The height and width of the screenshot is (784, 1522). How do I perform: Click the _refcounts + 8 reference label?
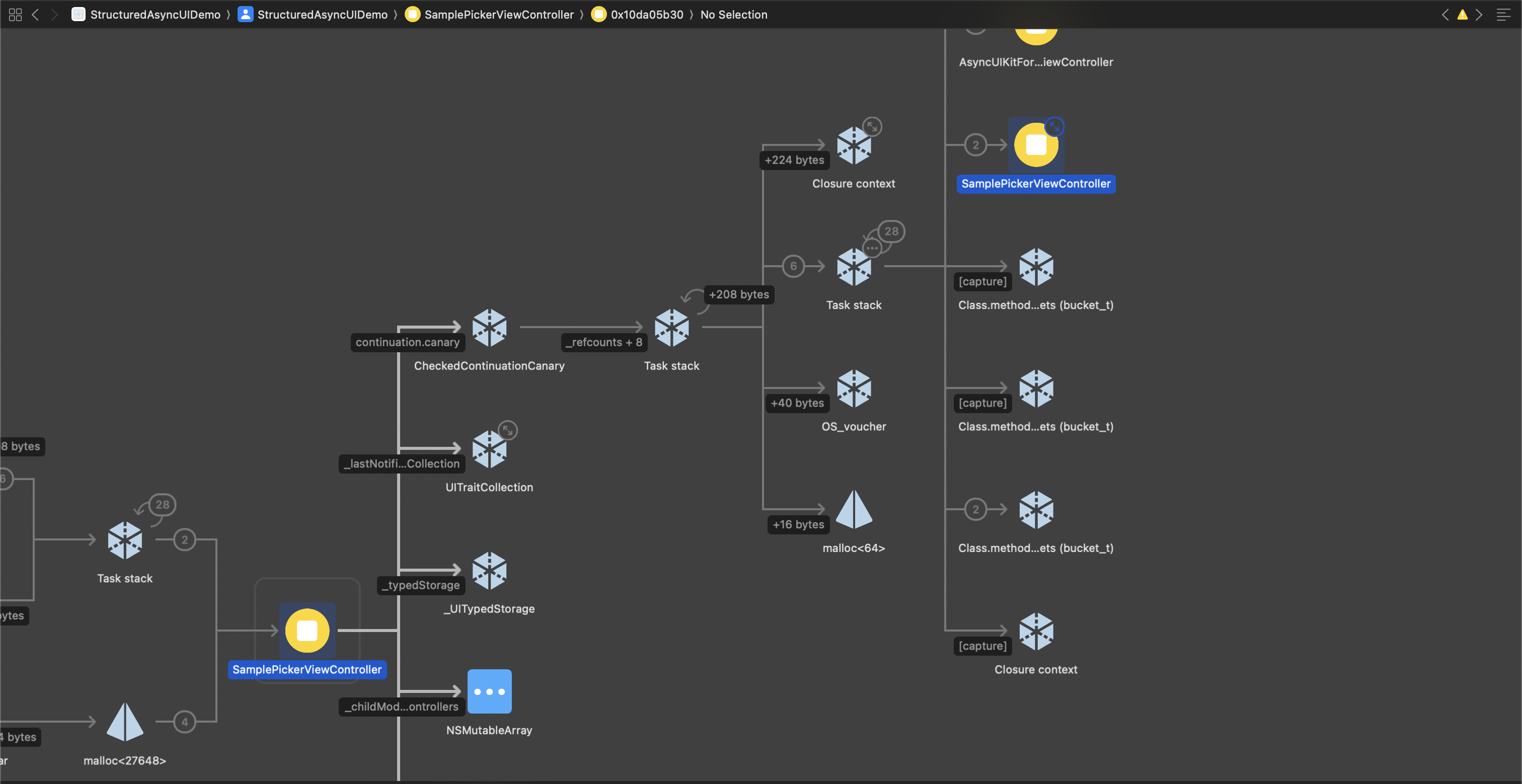604,342
